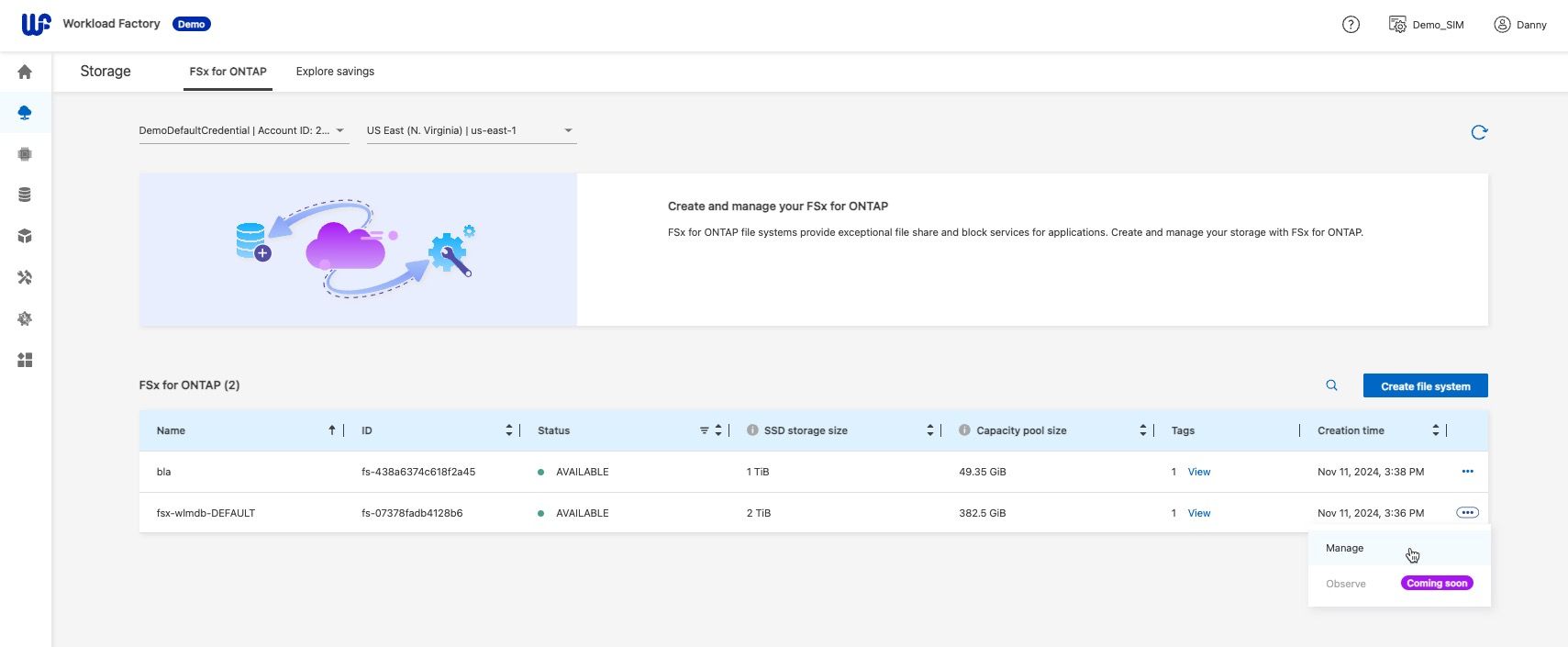Click the refresh icon above the banner

(x=1478, y=132)
